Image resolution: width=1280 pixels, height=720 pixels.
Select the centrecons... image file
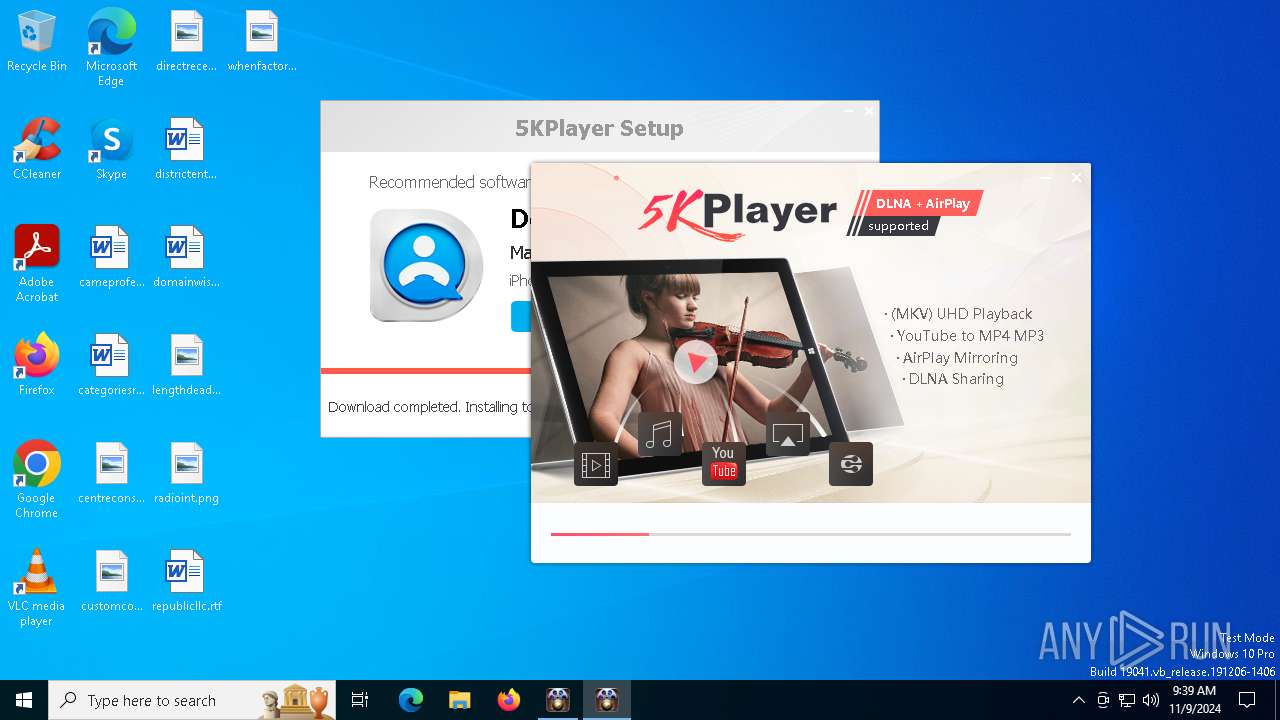[111, 473]
